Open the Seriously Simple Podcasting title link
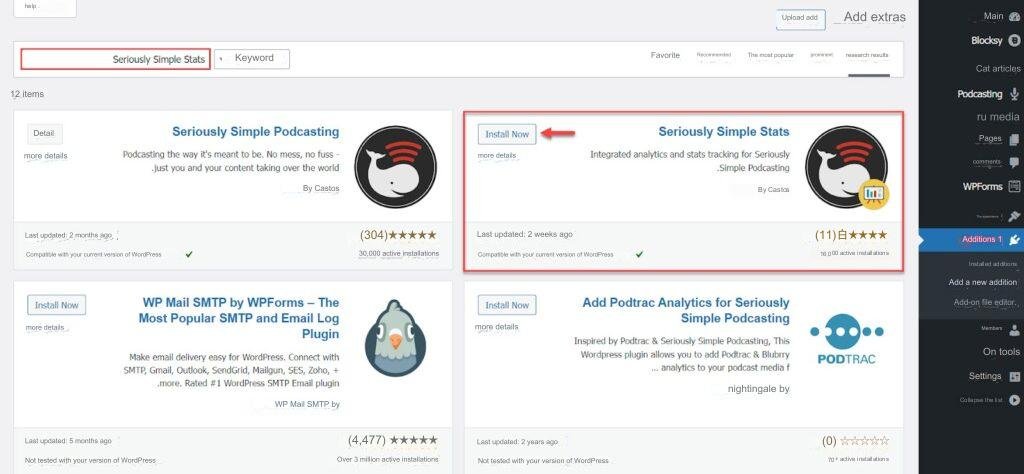The image size is (1024, 474). (255, 132)
